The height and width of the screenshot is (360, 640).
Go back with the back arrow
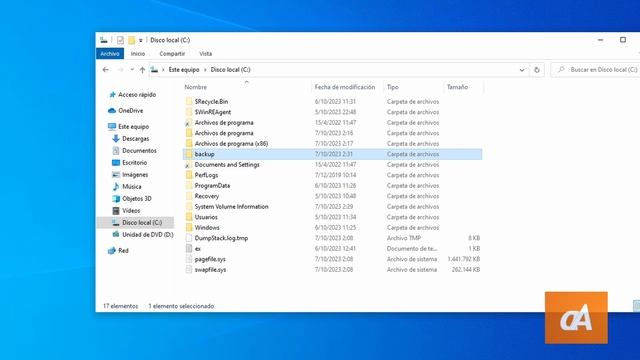(106, 70)
